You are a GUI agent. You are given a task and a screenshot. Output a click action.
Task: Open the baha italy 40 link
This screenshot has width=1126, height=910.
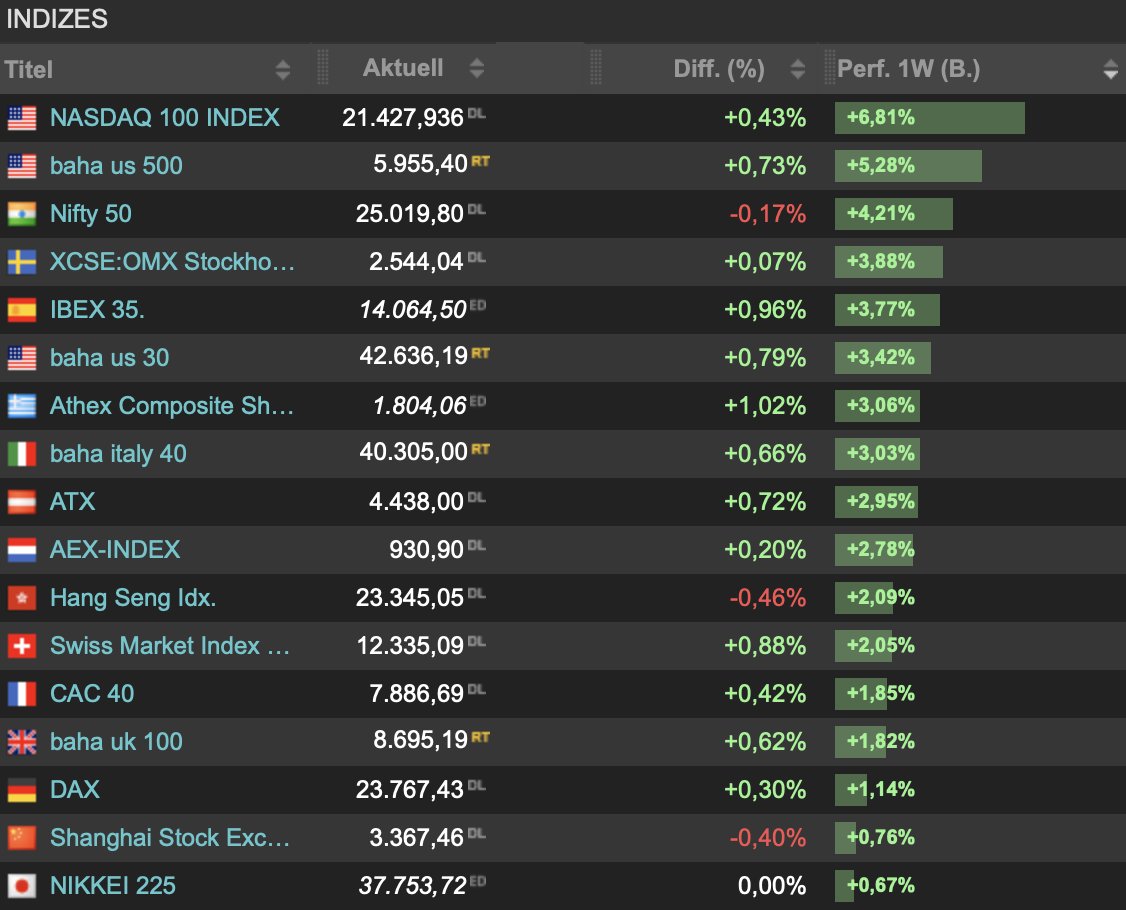pyautogui.click(x=118, y=454)
